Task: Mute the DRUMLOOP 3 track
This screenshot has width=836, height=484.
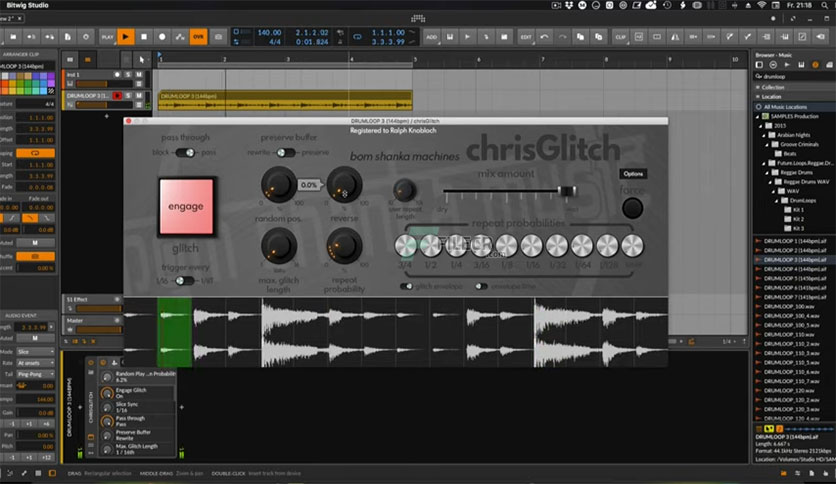Action: coord(139,95)
